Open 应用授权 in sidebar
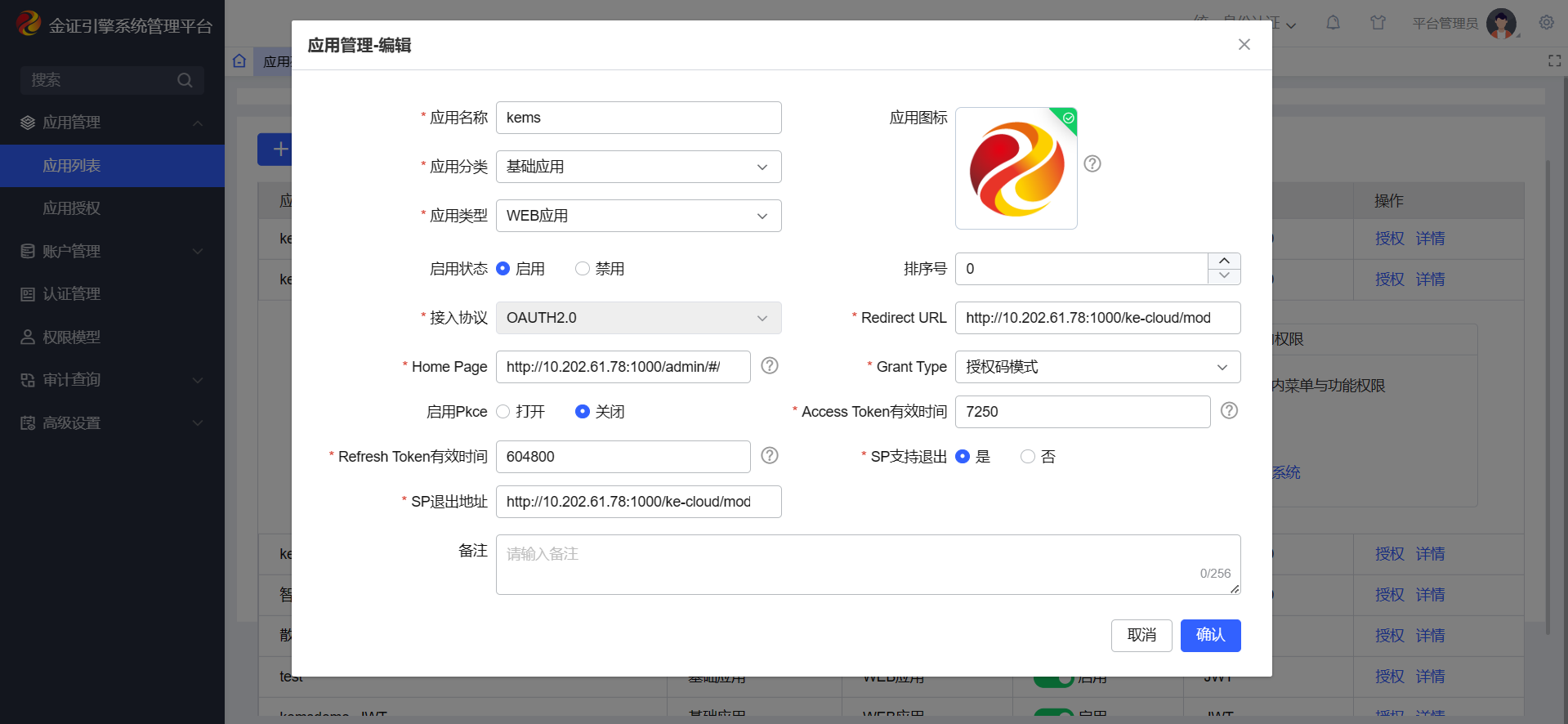This screenshot has height=724, width=1568. point(112,208)
